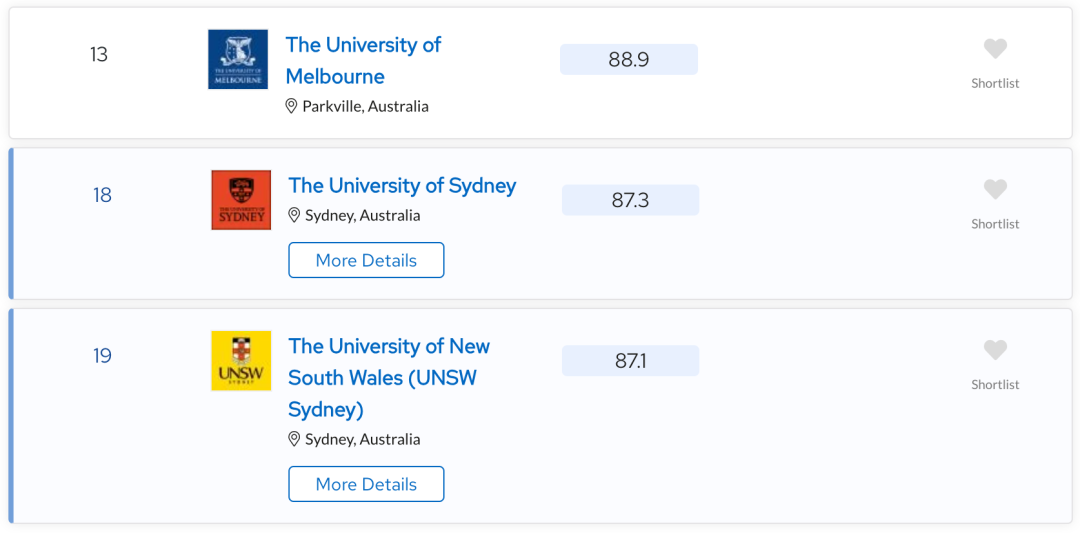
Task: Click rank number 18
Action: coord(102,196)
